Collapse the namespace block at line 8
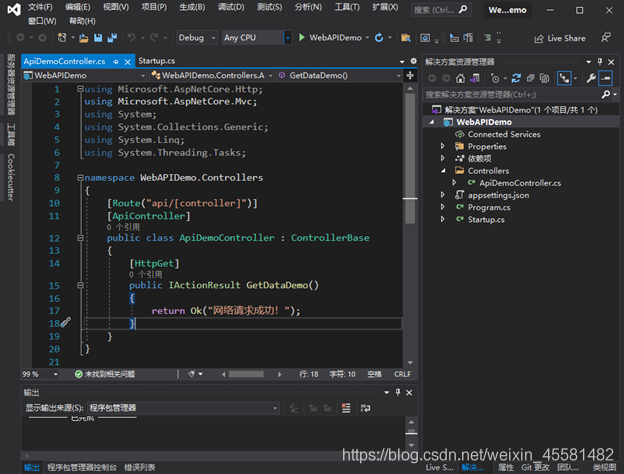Viewport: 624px width, 474px height. point(80,178)
